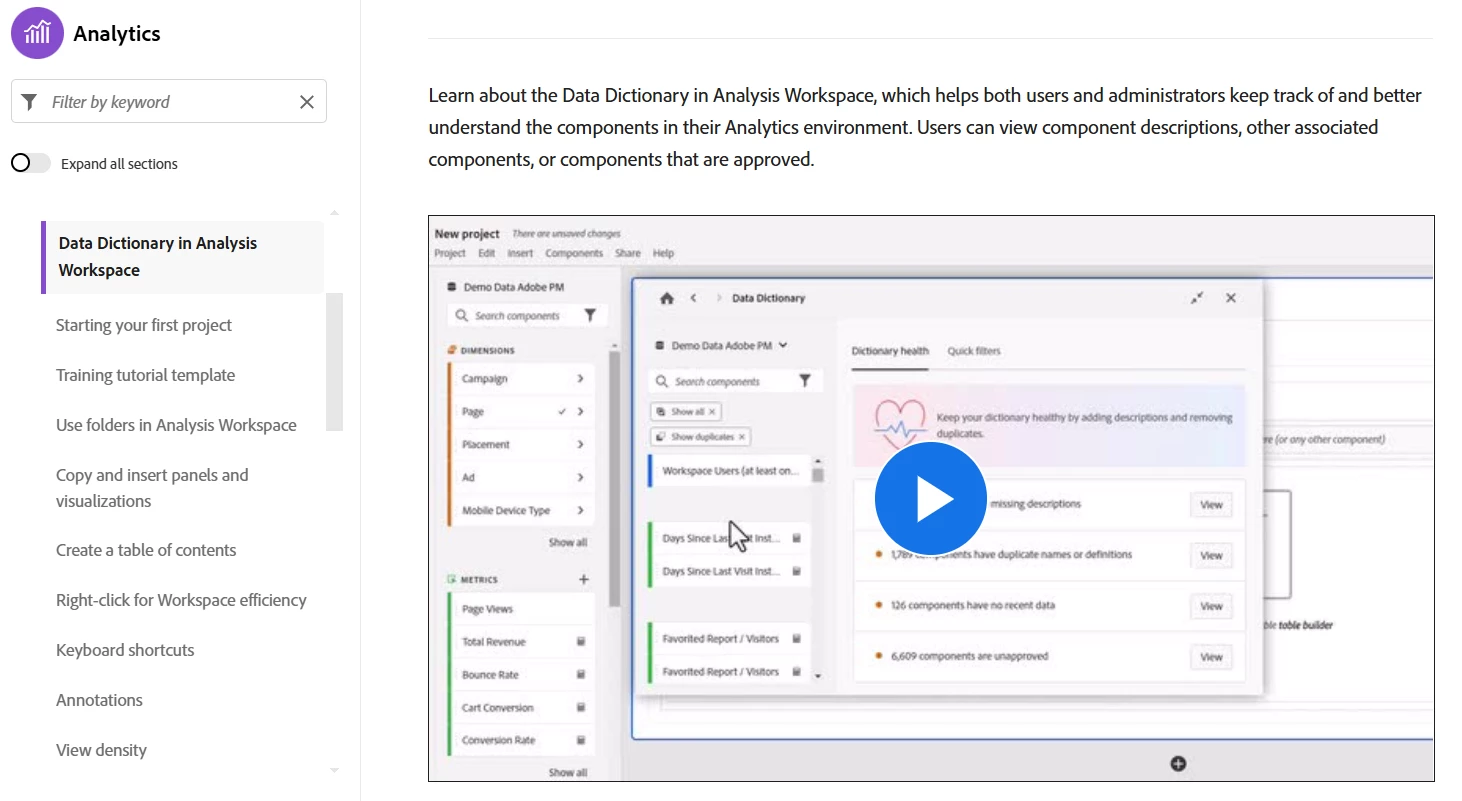Screen dimensions: 1462x801
Task: Click sidebar scroll-up arrow
Action: [334, 212]
